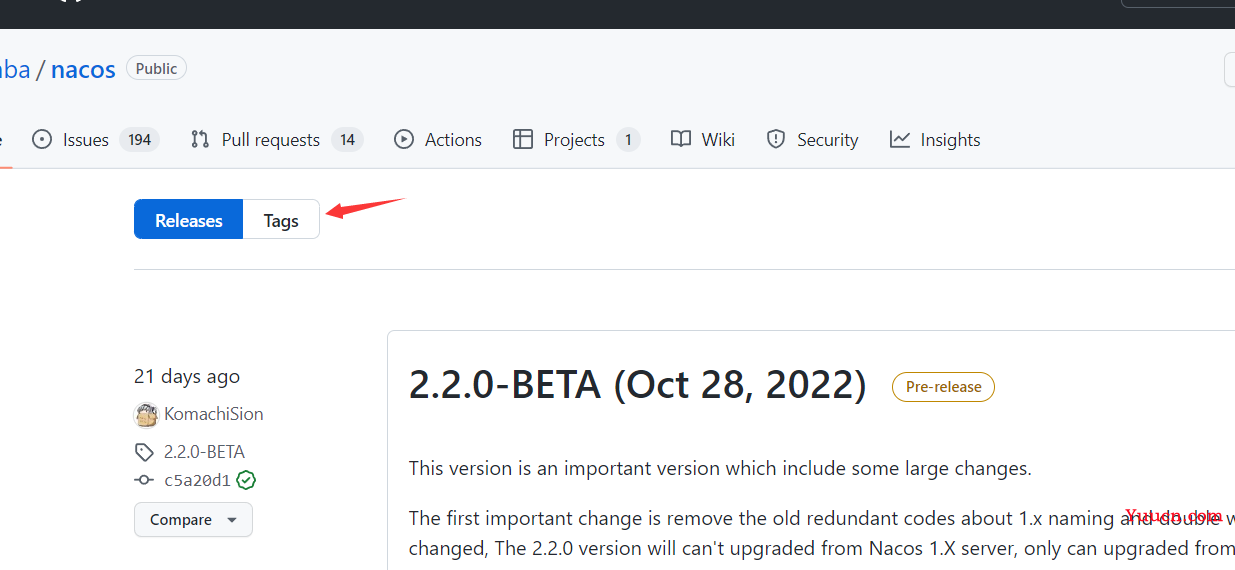The image size is (1235, 570).
Task: Click the Actions play icon
Action: click(x=404, y=140)
